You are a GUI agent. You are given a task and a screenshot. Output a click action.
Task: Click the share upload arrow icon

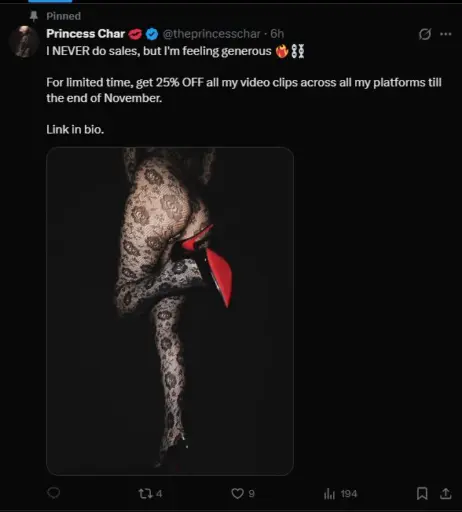[x=446, y=493]
